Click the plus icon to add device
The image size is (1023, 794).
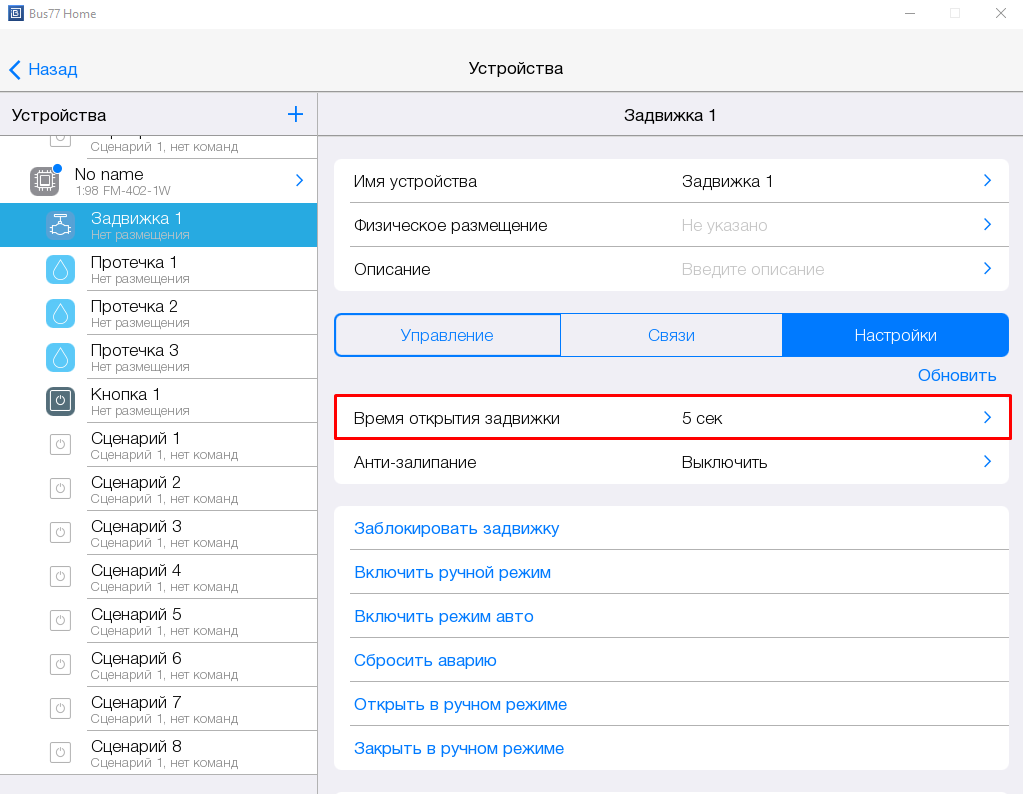pos(295,115)
